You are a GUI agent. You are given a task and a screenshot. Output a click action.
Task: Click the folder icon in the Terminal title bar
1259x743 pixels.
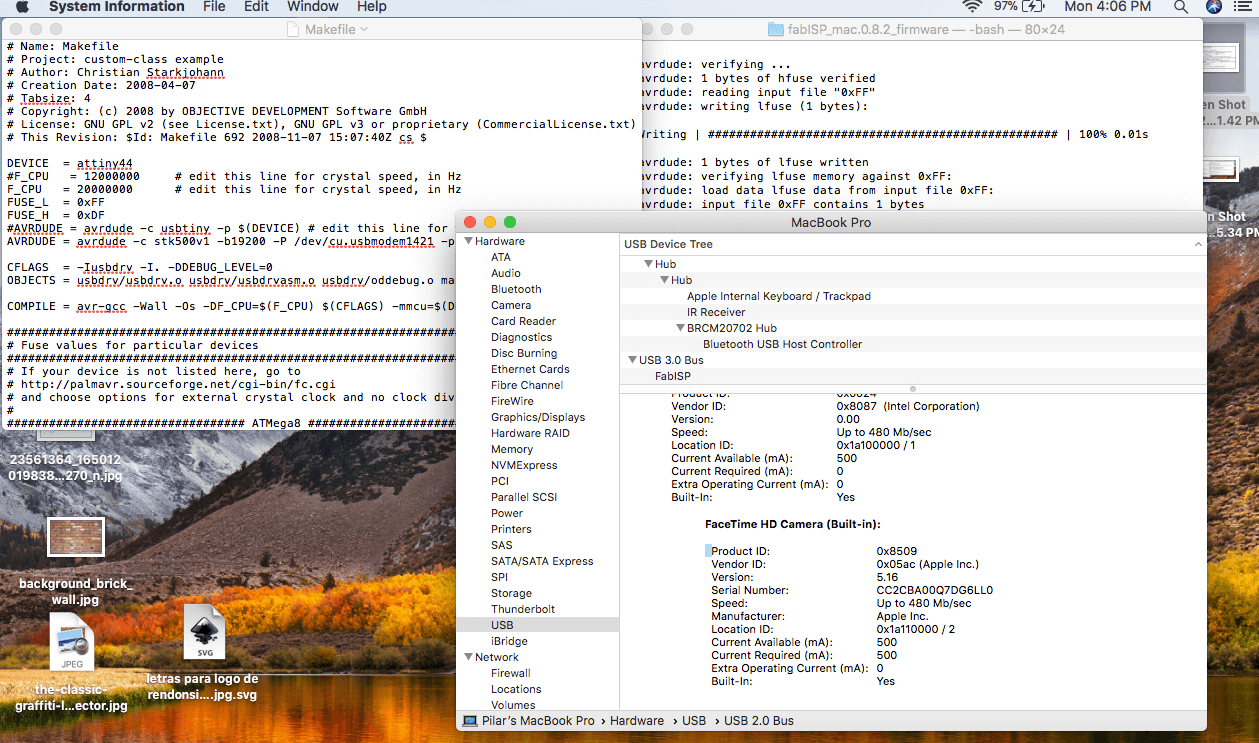(775, 29)
